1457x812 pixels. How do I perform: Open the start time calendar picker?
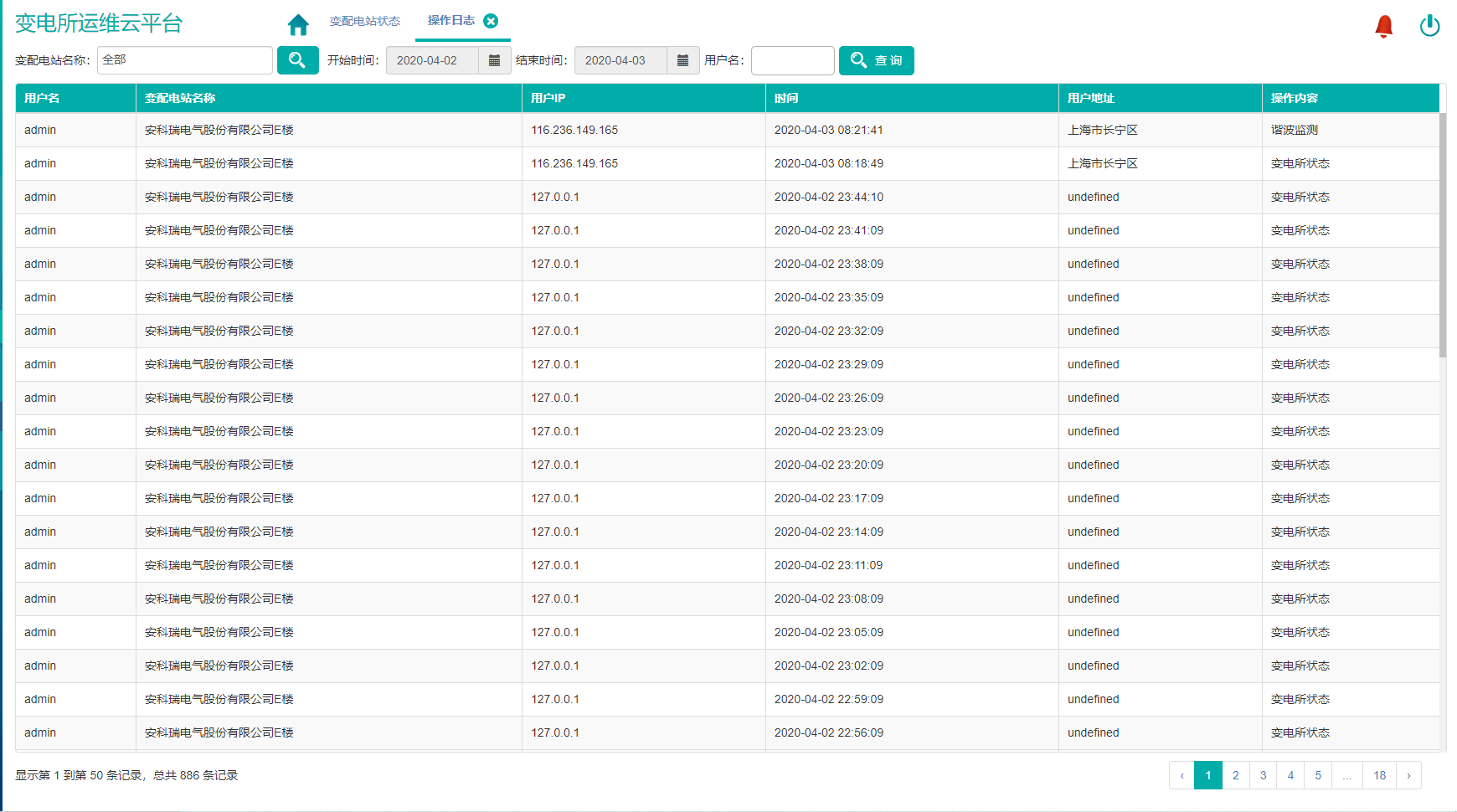pyautogui.click(x=494, y=60)
